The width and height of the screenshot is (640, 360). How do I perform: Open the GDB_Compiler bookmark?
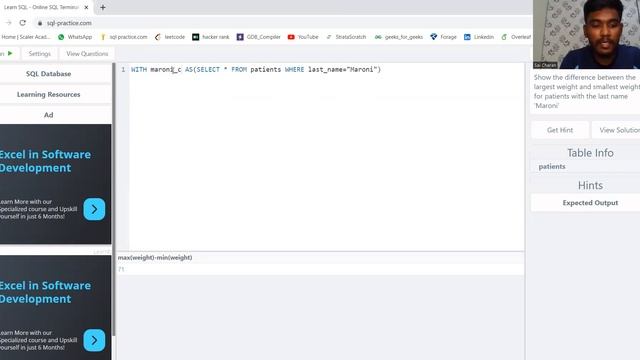259,37
